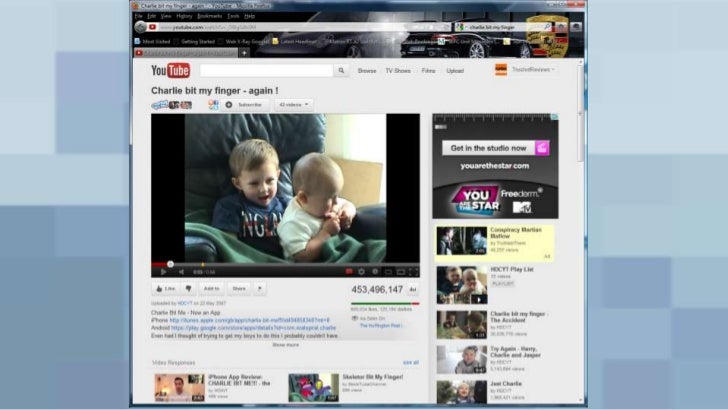Click Show more under the description
The height and width of the screenshot is (410, 728).
(286, 345)
